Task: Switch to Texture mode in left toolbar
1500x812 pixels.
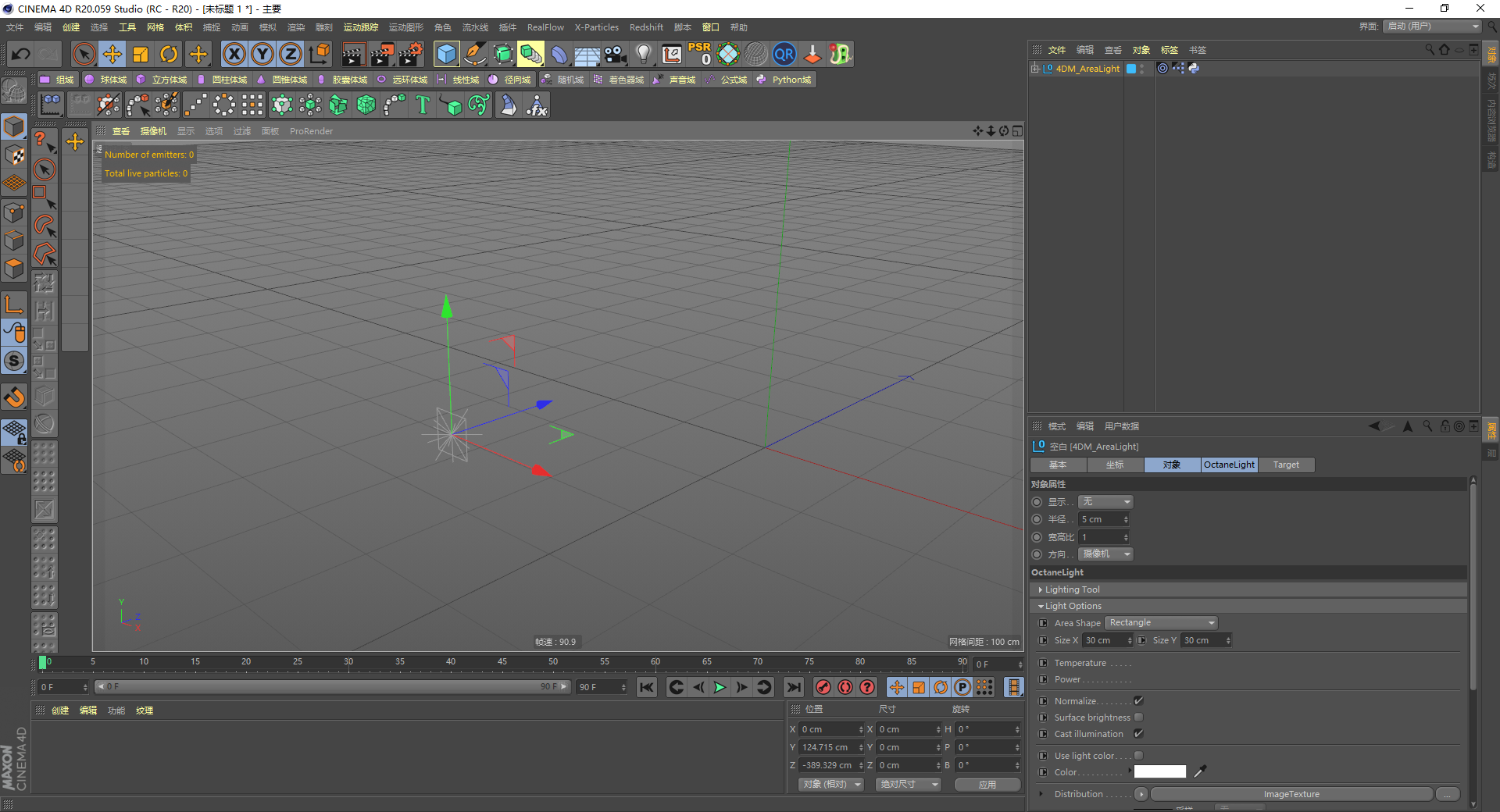Action: (14, 156)
